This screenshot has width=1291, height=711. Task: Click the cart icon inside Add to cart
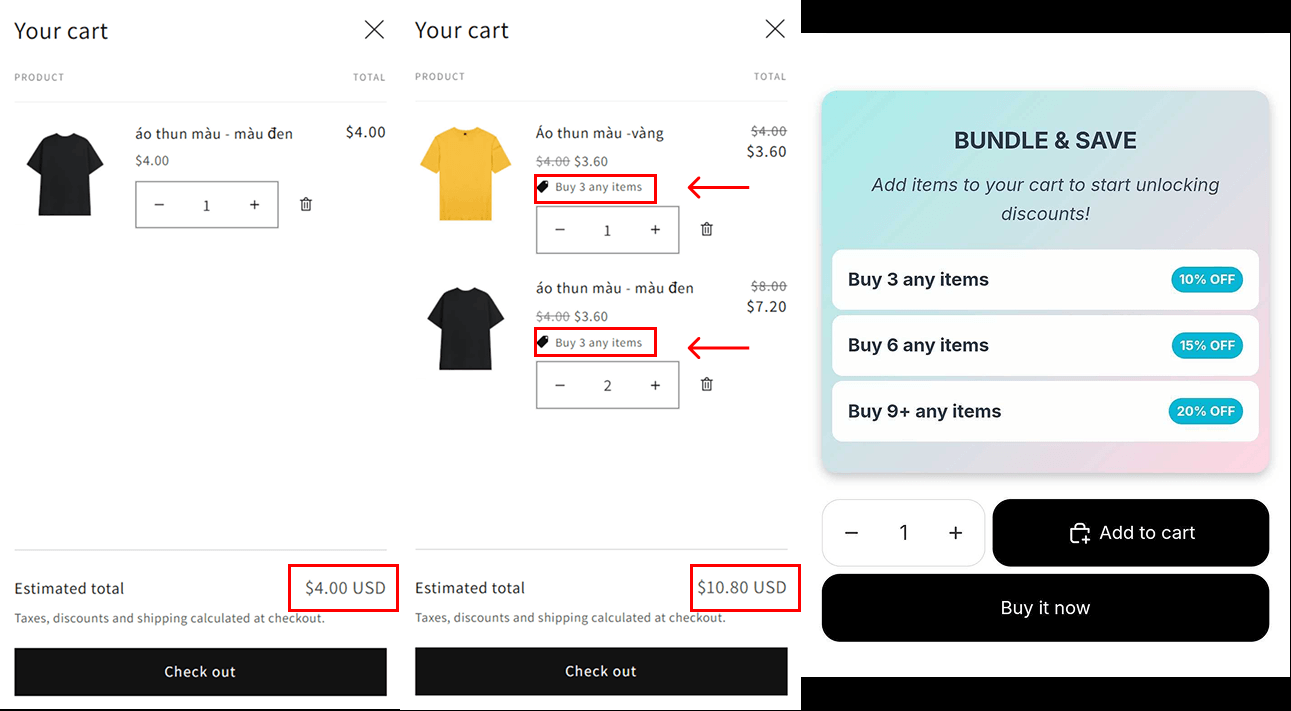pyautogui.click(x=1080, y=532)
